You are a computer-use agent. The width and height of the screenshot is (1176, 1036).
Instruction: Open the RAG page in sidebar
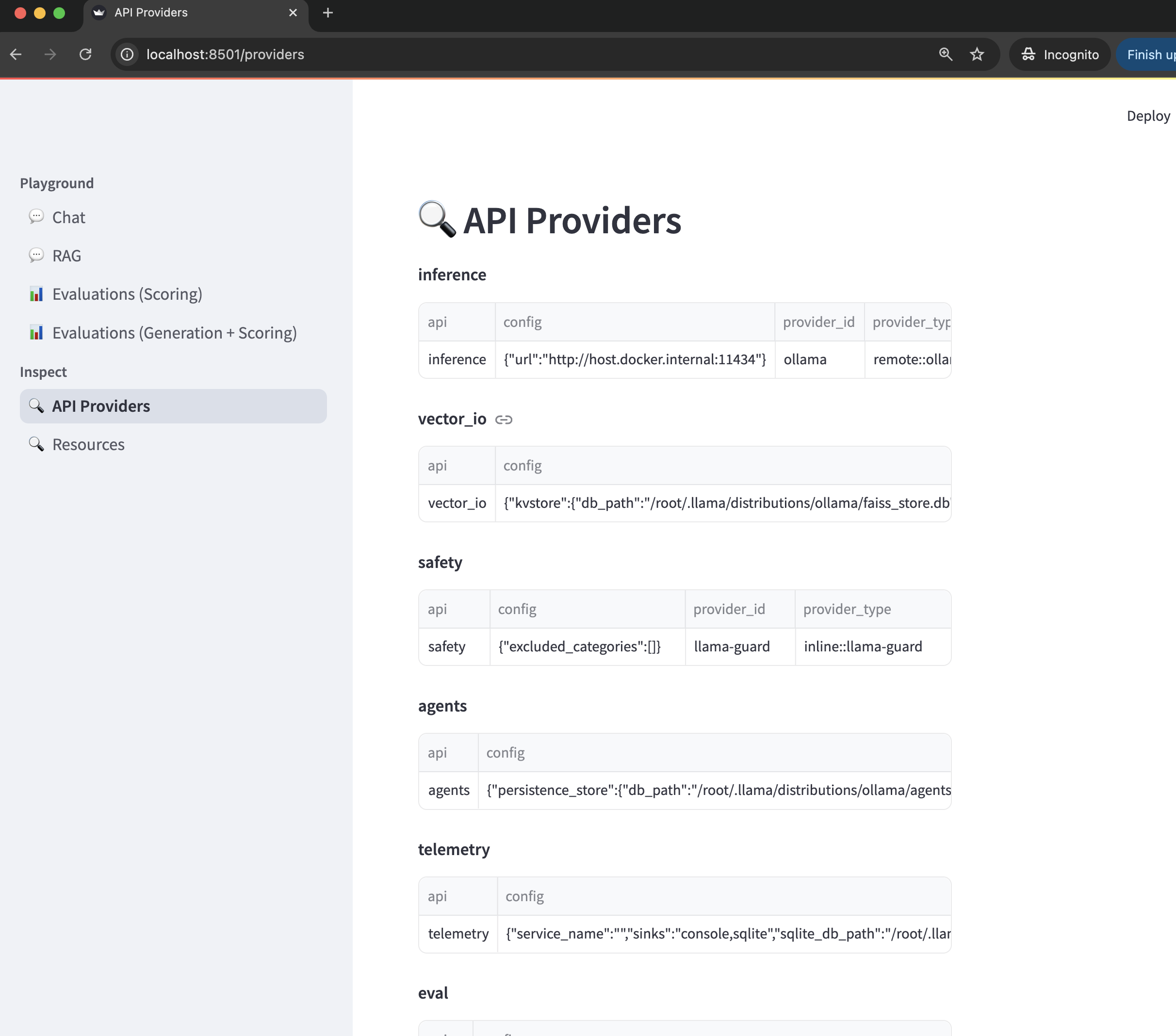[x=173, y=256]
